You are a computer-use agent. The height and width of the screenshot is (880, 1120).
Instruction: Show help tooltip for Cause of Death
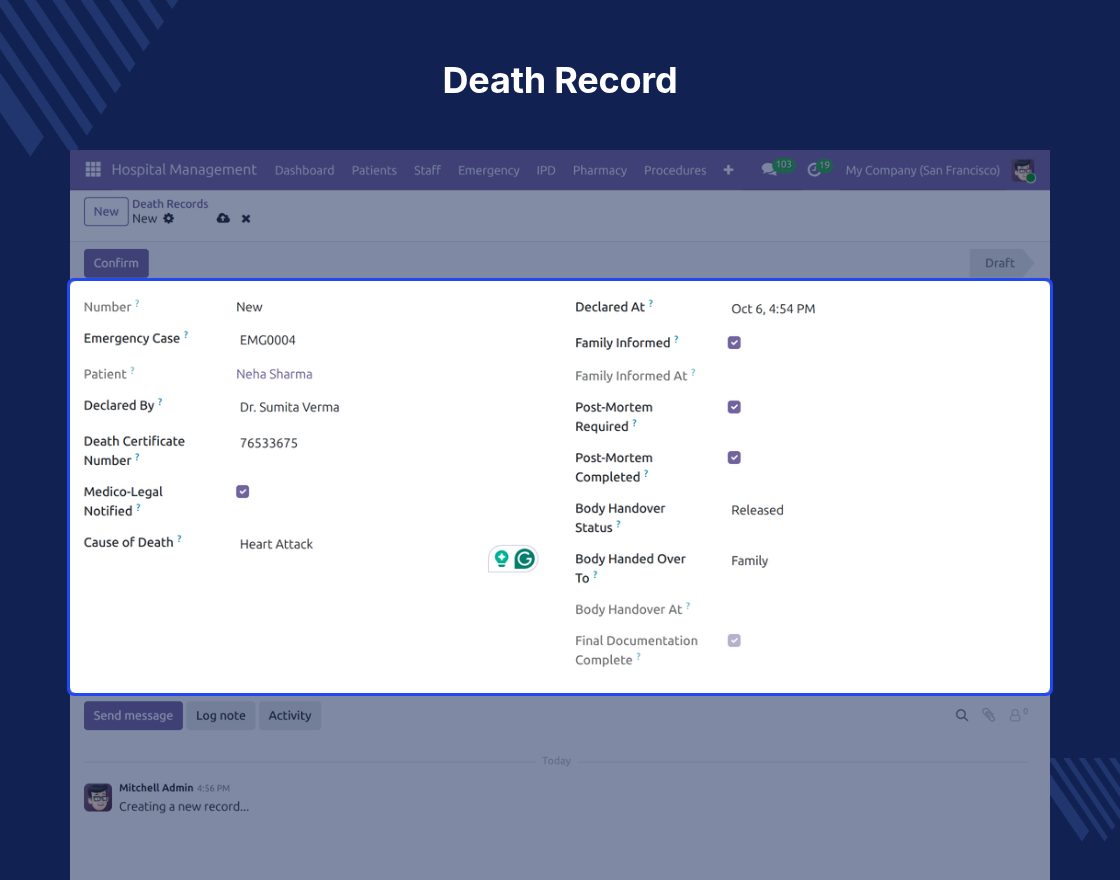tap(179, 538)
